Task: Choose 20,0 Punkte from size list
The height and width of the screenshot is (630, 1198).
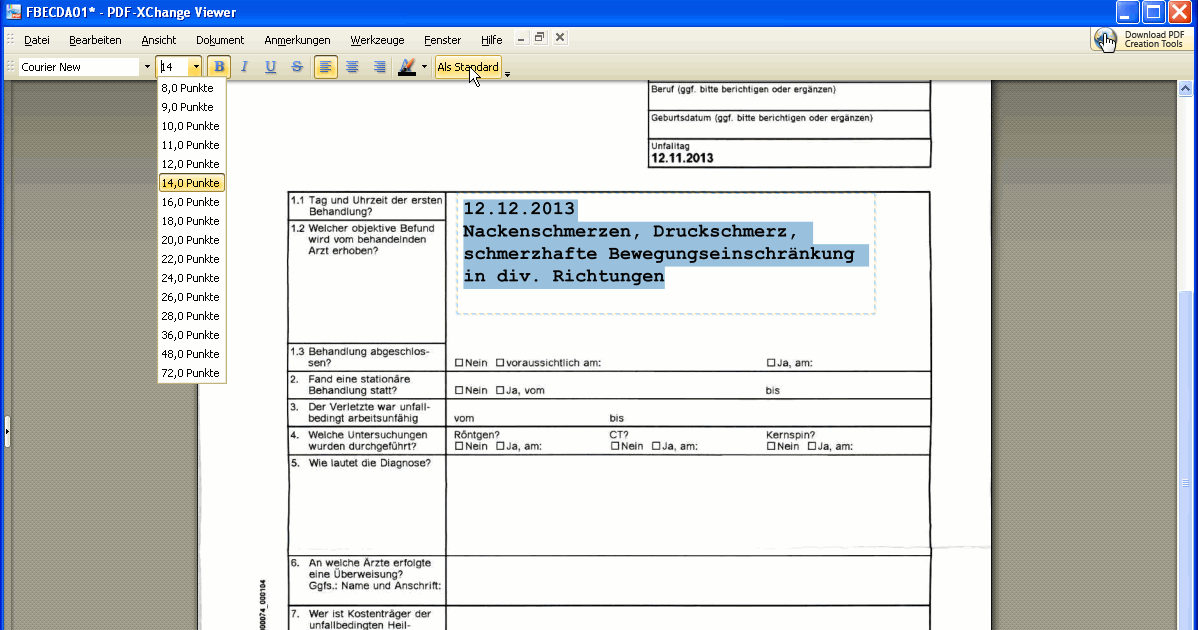Action: tap(191, 240)
